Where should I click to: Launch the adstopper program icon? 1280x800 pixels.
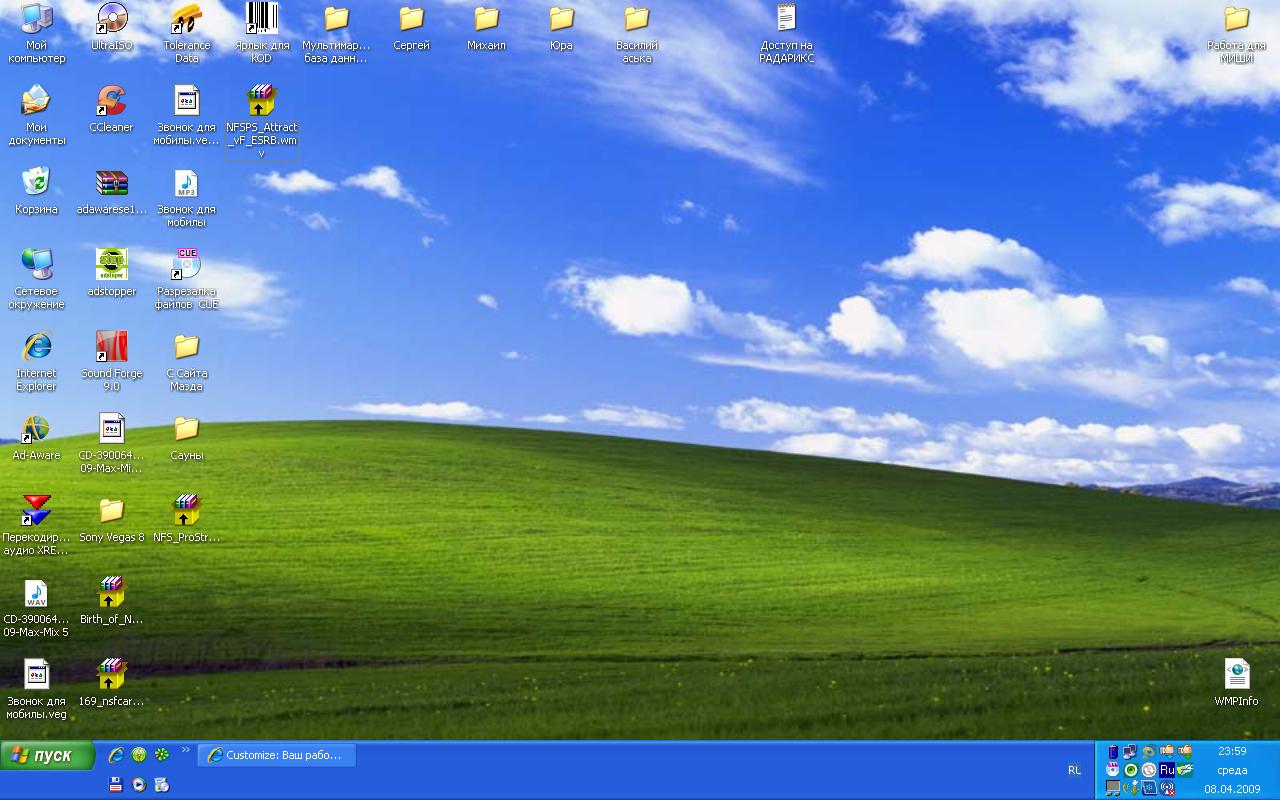pyautogui.click(x=112, y=273)
